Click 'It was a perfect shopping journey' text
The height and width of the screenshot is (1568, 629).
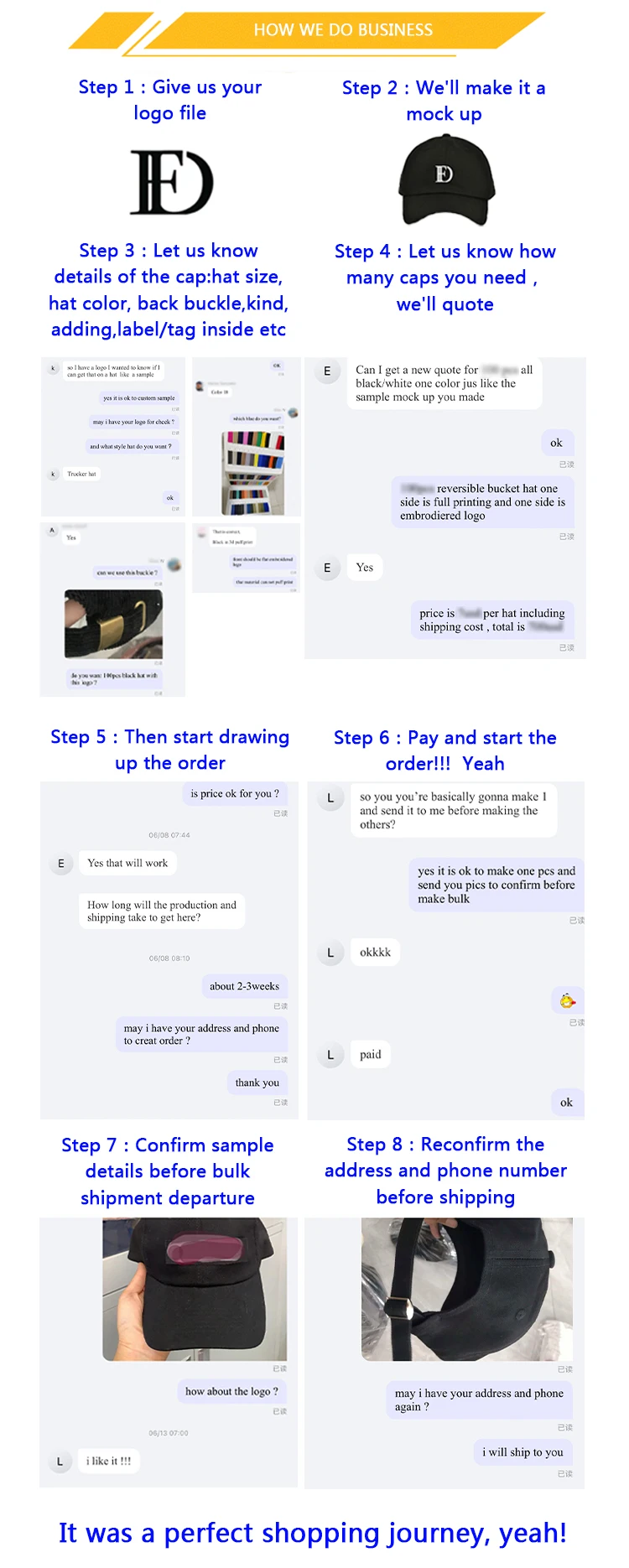pos(313,1533)
